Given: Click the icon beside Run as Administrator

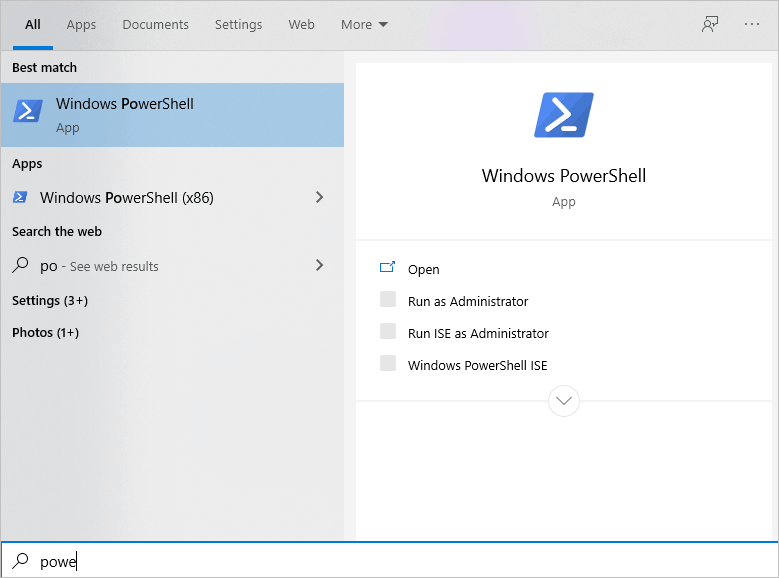Looking at the screenshot, I should click(388, 299).
